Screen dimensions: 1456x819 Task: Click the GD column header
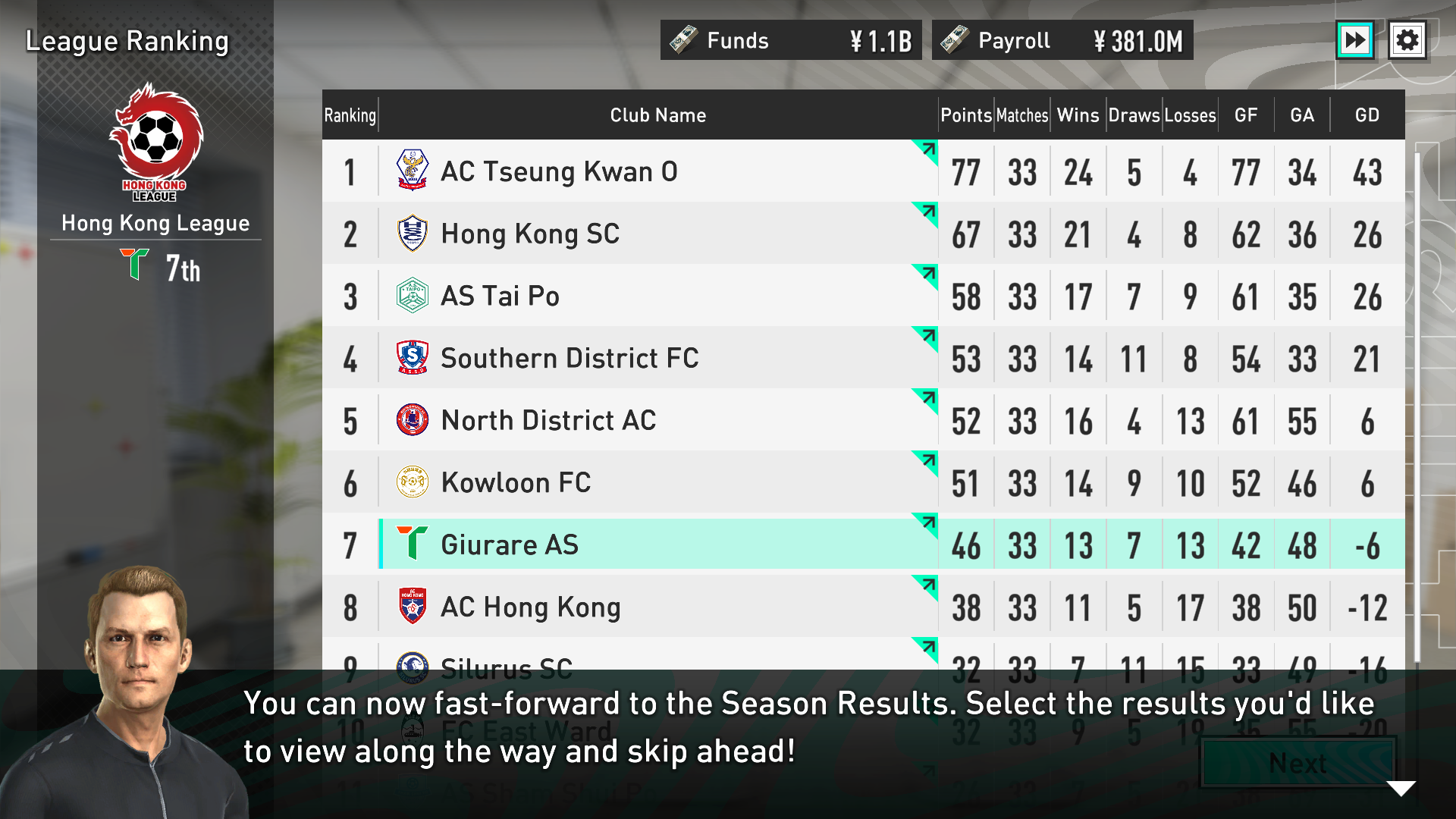coord(1367,115)
